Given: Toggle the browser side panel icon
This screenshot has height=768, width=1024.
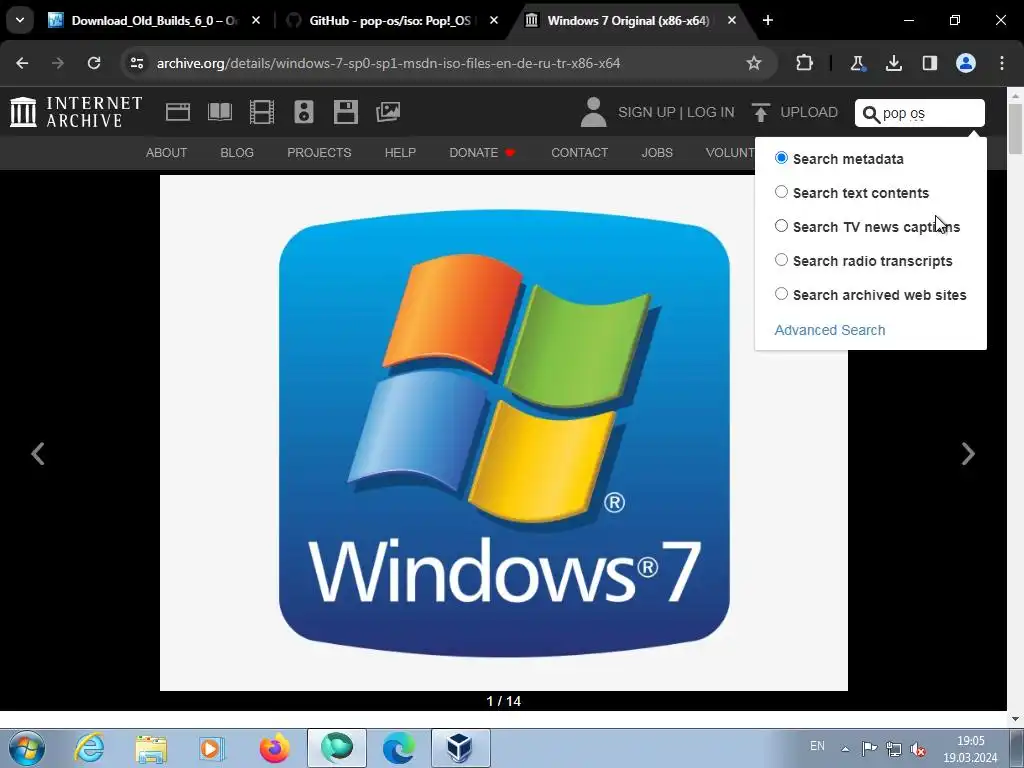Looking at the screenshot, I should tap(929, 63).
